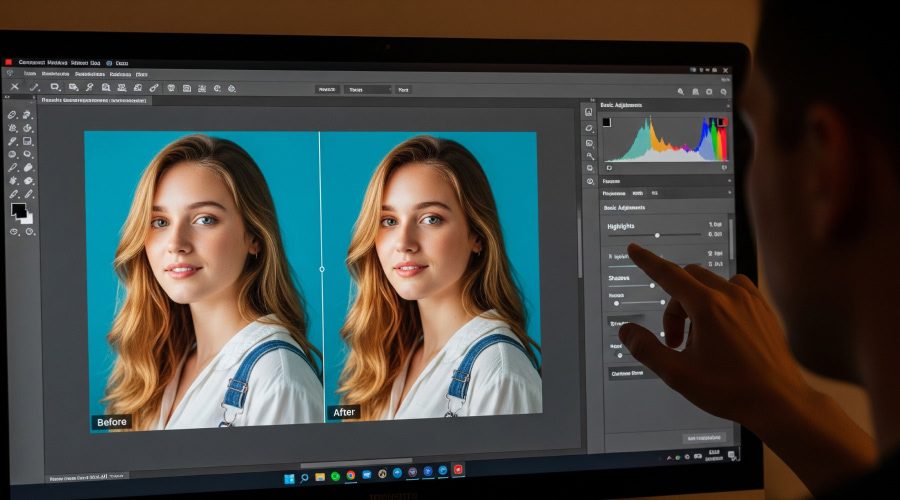Open the Windows Start menu
The width and height of the screenshot is (900, 500).
coord(289,478)
